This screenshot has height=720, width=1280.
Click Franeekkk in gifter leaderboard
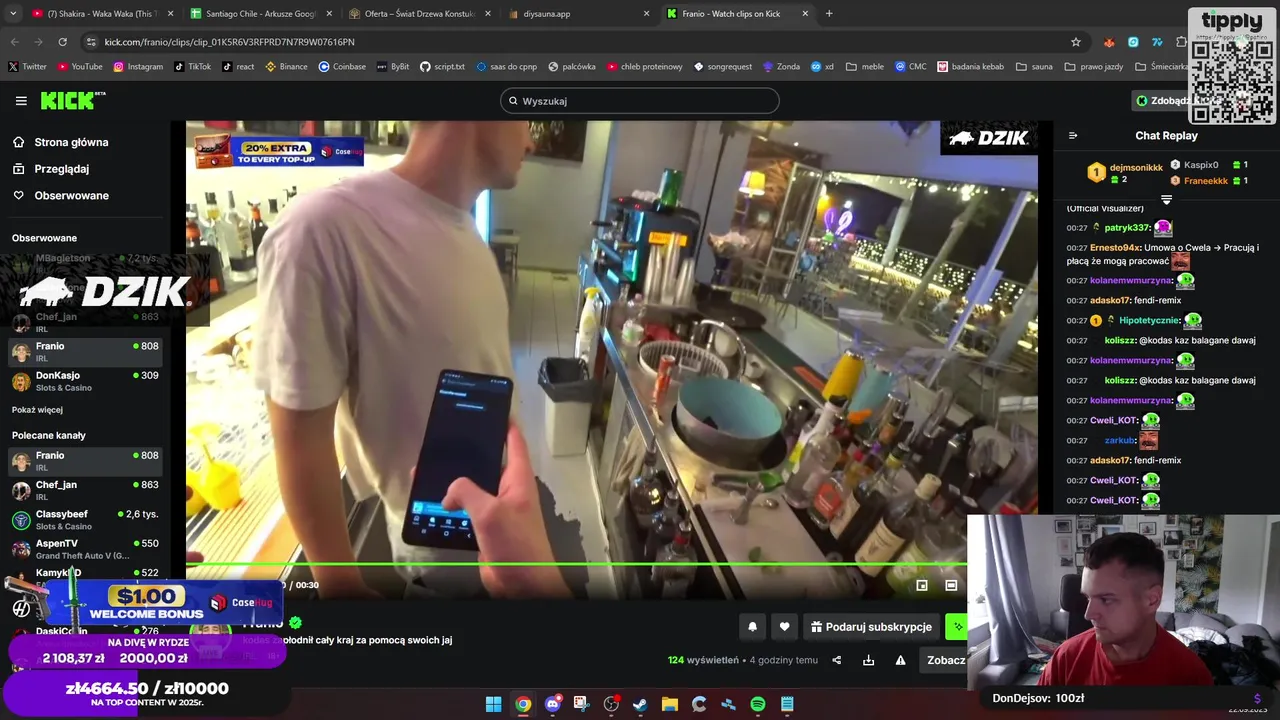[x=1206, y=181]
